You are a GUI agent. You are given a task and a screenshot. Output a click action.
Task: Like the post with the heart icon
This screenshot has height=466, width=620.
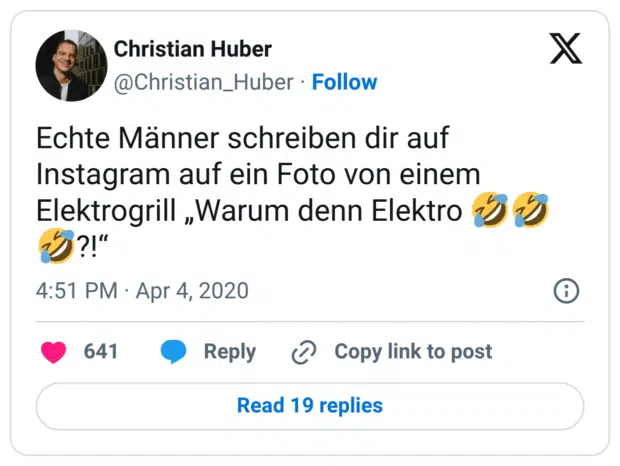pyautogui.click(x=53, y=351)
